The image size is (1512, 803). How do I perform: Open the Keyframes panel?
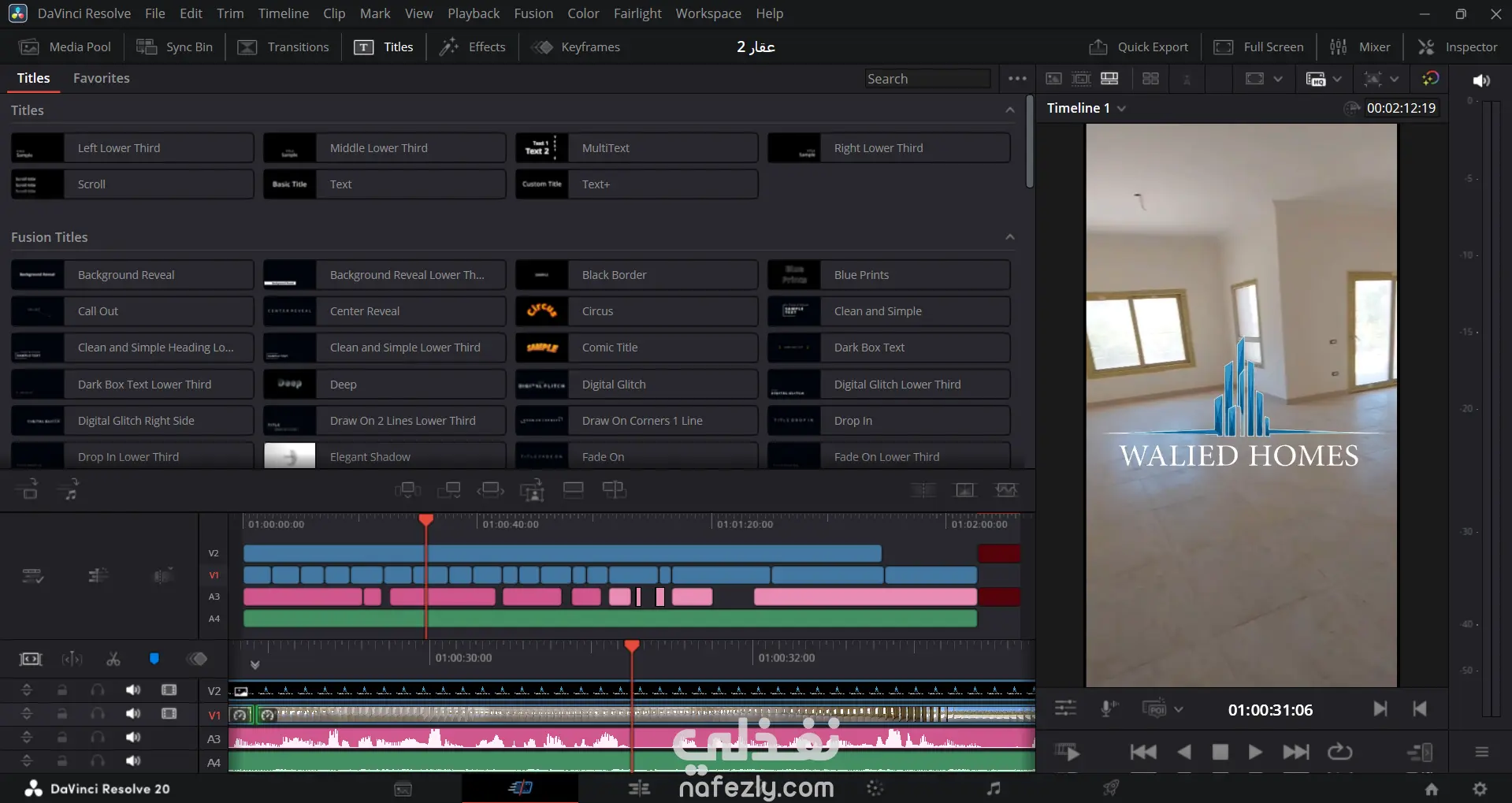pyautogui.click(x=575, y=47)
